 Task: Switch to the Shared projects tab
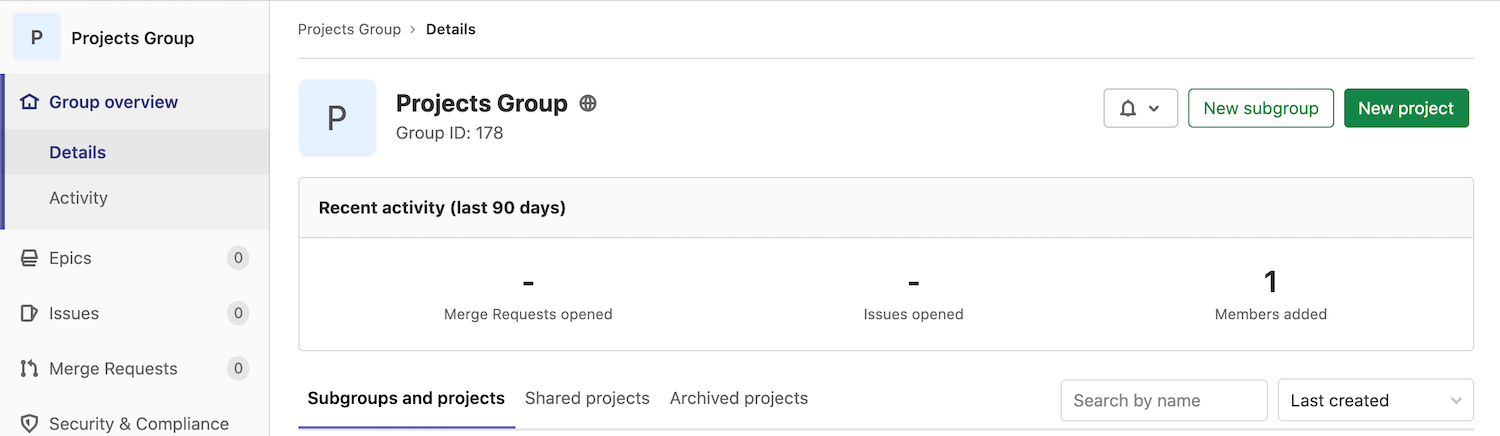click(587, 398)
